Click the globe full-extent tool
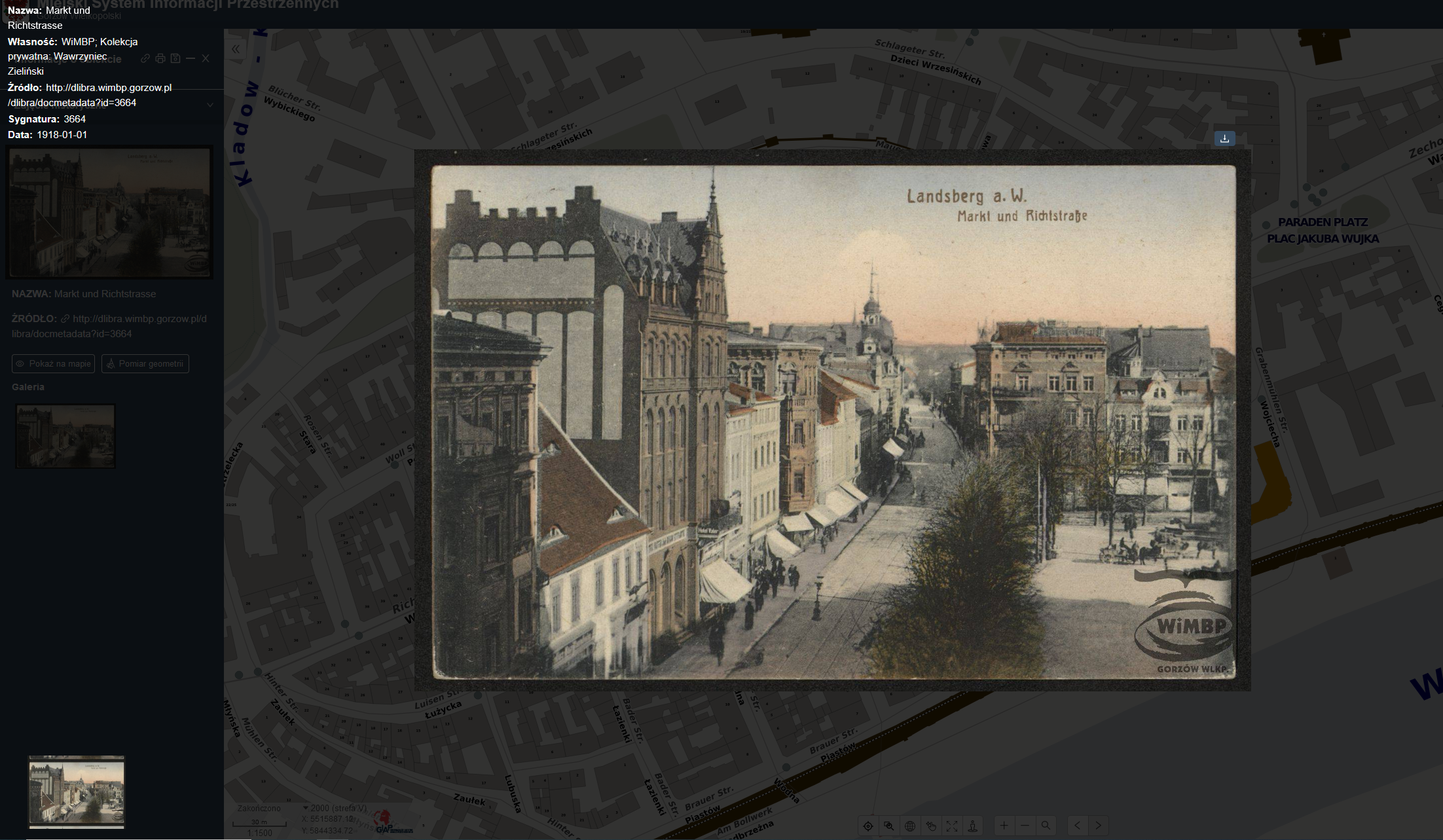1443x840 pixels. click(x=910, y=826)
